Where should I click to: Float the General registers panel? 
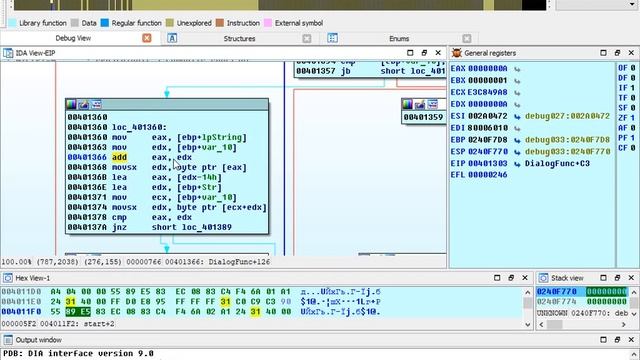(x=617, y=53)
